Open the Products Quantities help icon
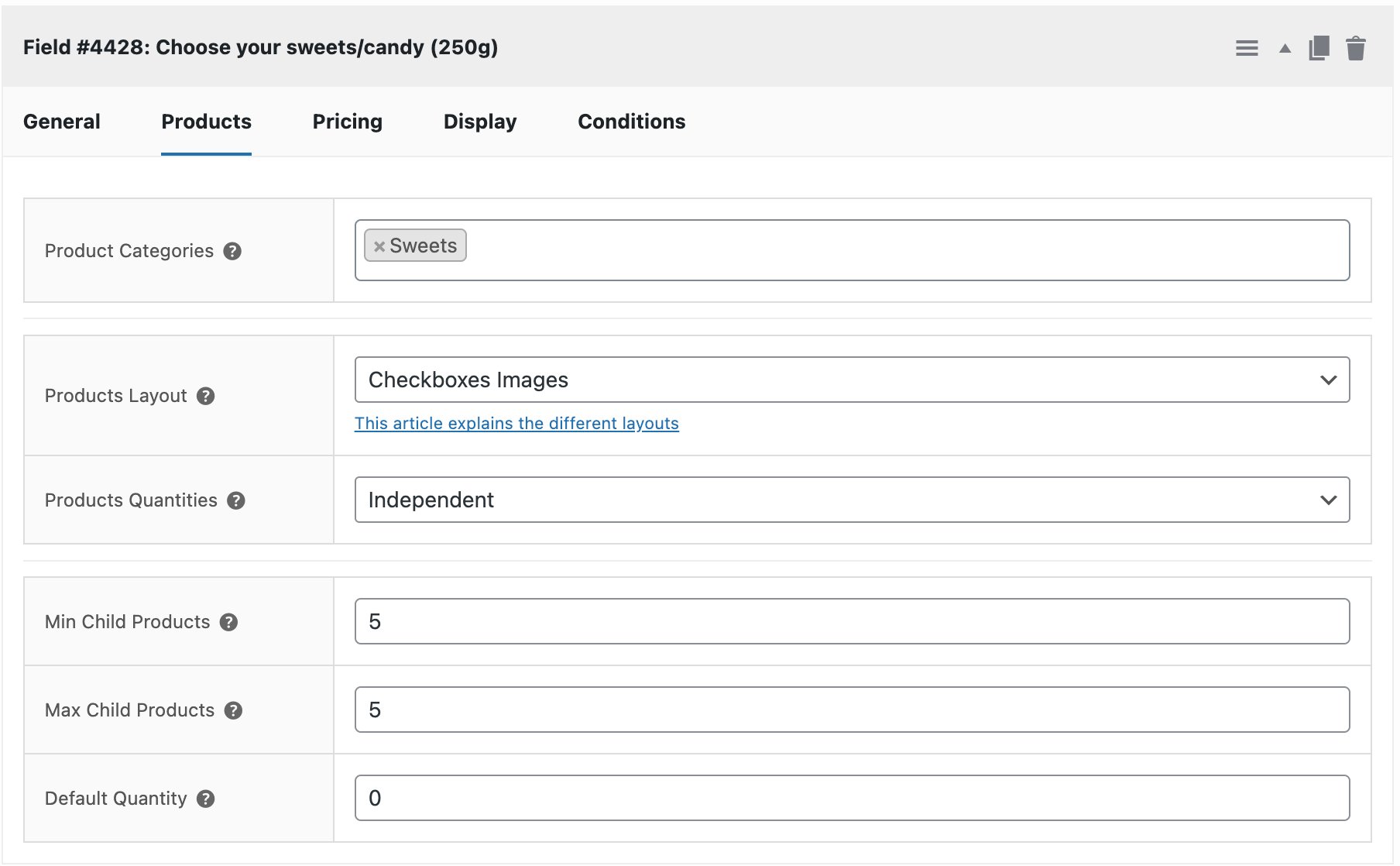This screenshot has width=1400, height=866. (237, 500)
